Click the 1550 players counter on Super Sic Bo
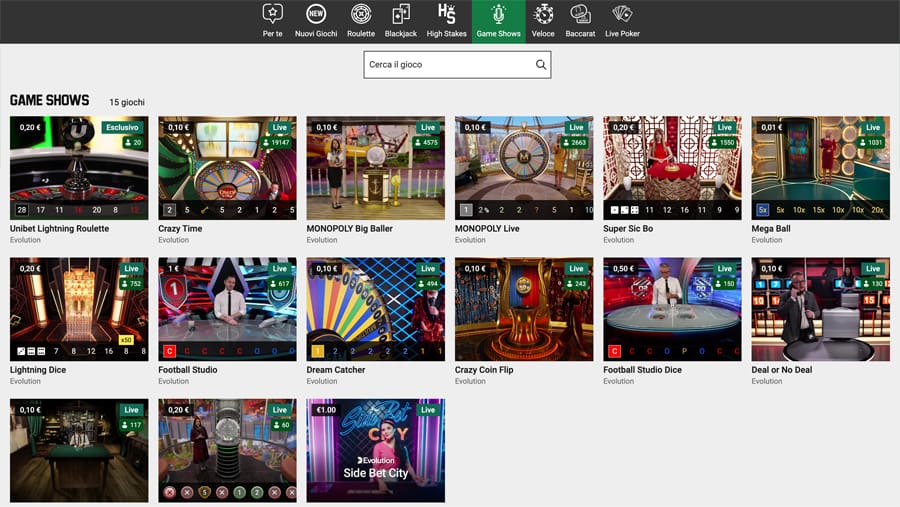The image size is (900, 507). 723,142
